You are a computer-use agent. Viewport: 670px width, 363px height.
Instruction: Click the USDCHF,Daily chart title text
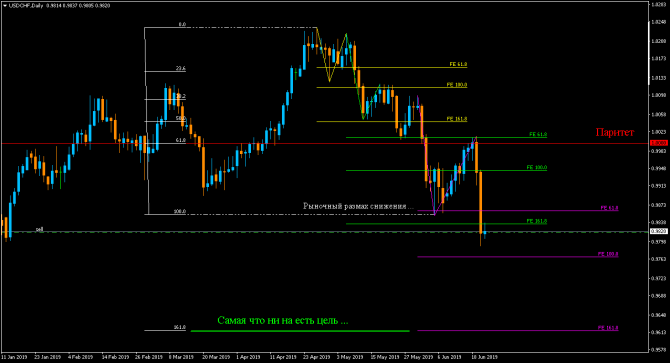(x=26, y=6)
